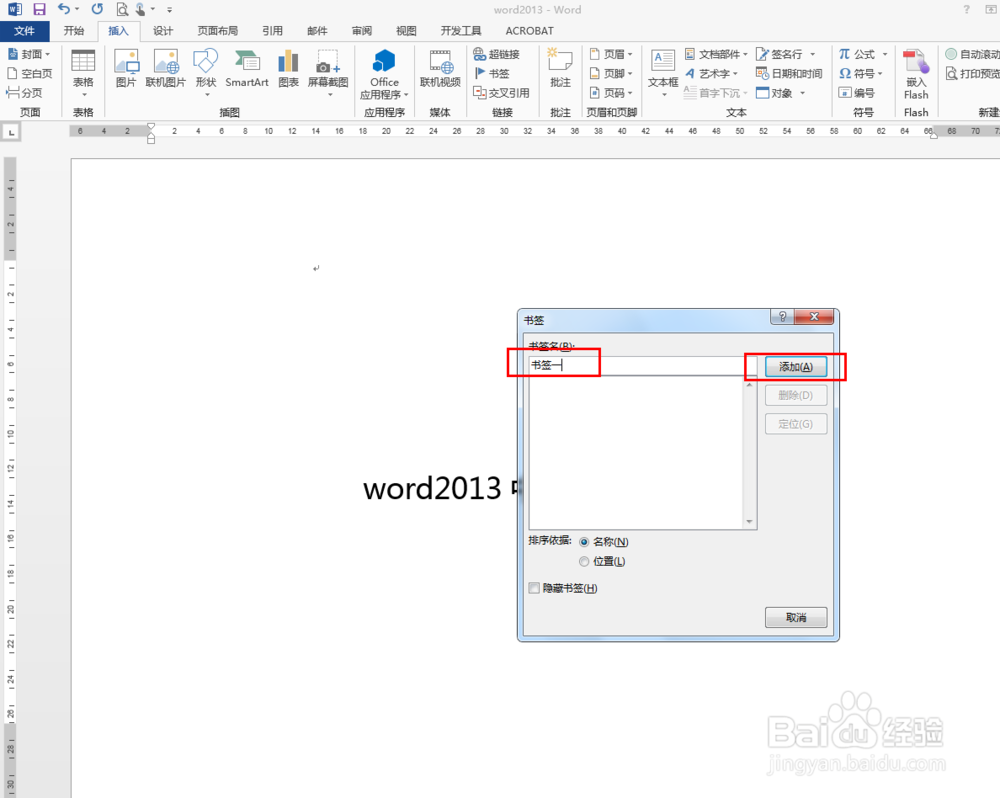Open Customize Quick Access Toolbar dropdown
Viewport: 1000px width, 798px height.
[x=169, y=10]
